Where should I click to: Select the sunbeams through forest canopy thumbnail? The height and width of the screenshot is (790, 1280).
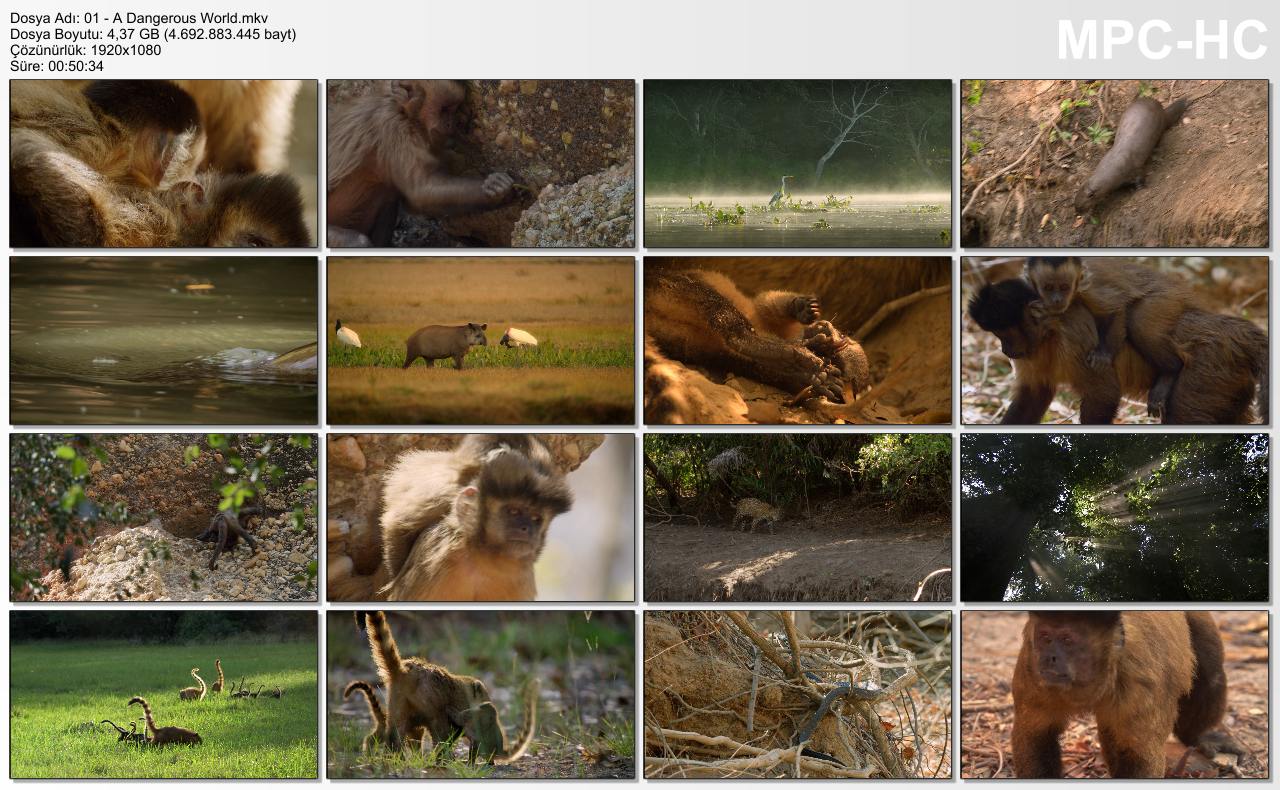click(1115, 518)
